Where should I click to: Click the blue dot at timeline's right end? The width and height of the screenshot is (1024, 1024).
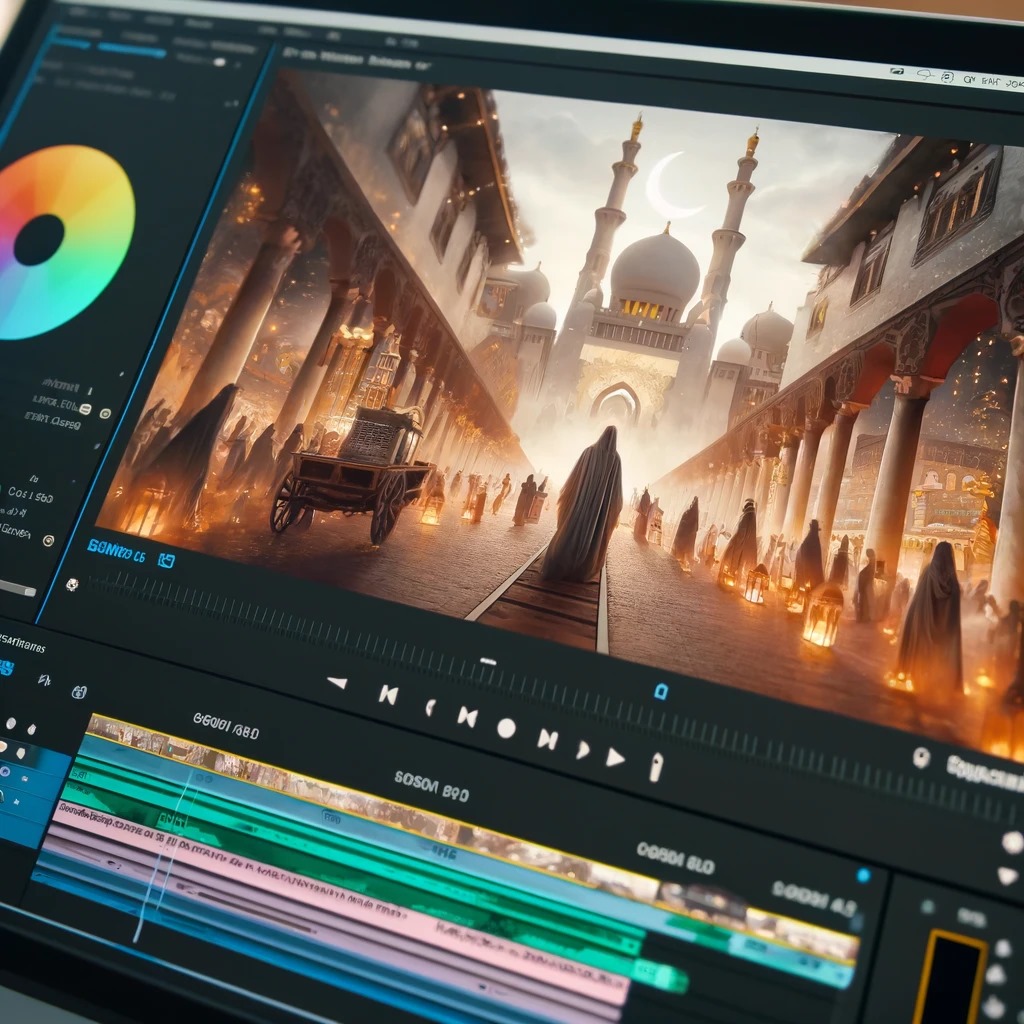click(x=863, y=875)
